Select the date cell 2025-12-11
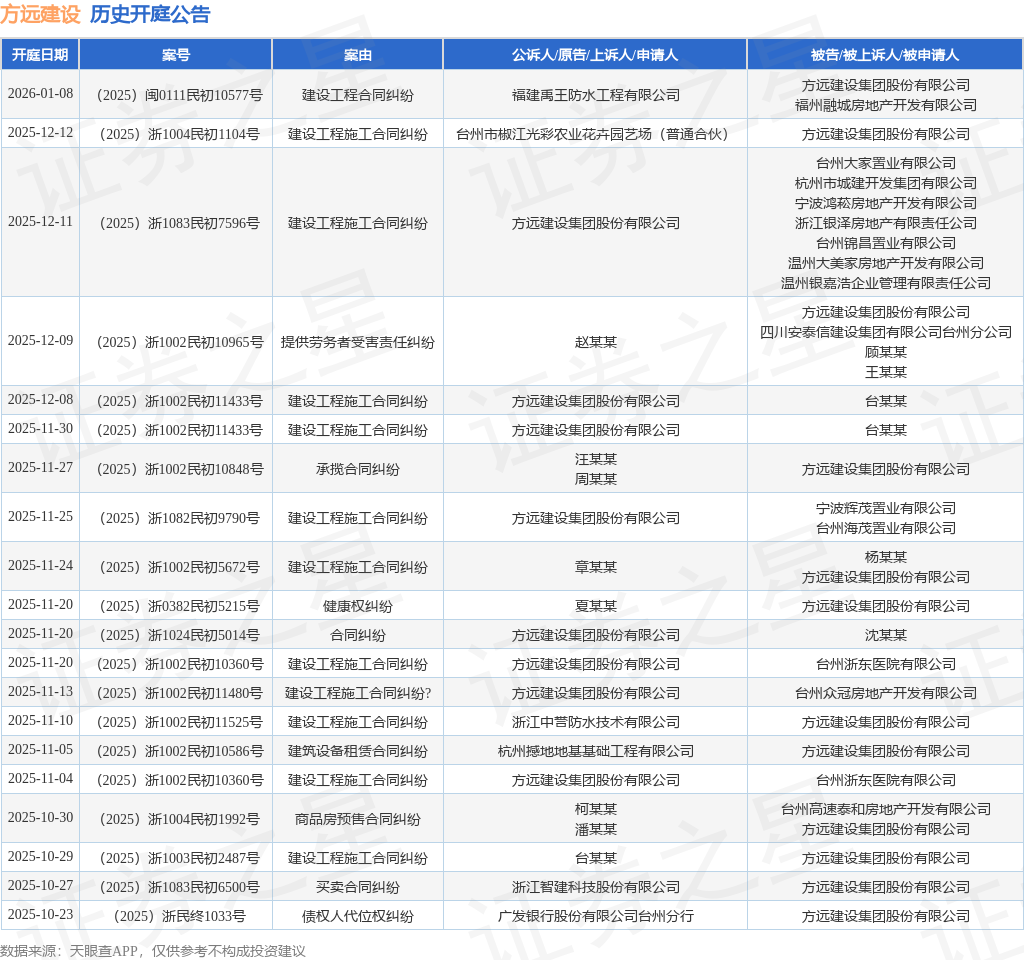 pyautogui.click(x=40, y=221)
